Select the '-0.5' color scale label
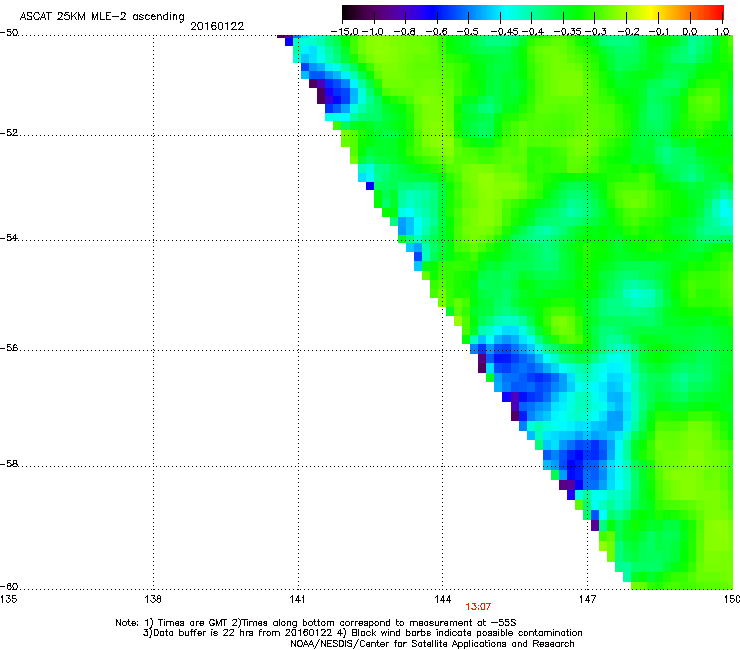The height and width of the screenshot is (650, 740). (x=468, y=32)
